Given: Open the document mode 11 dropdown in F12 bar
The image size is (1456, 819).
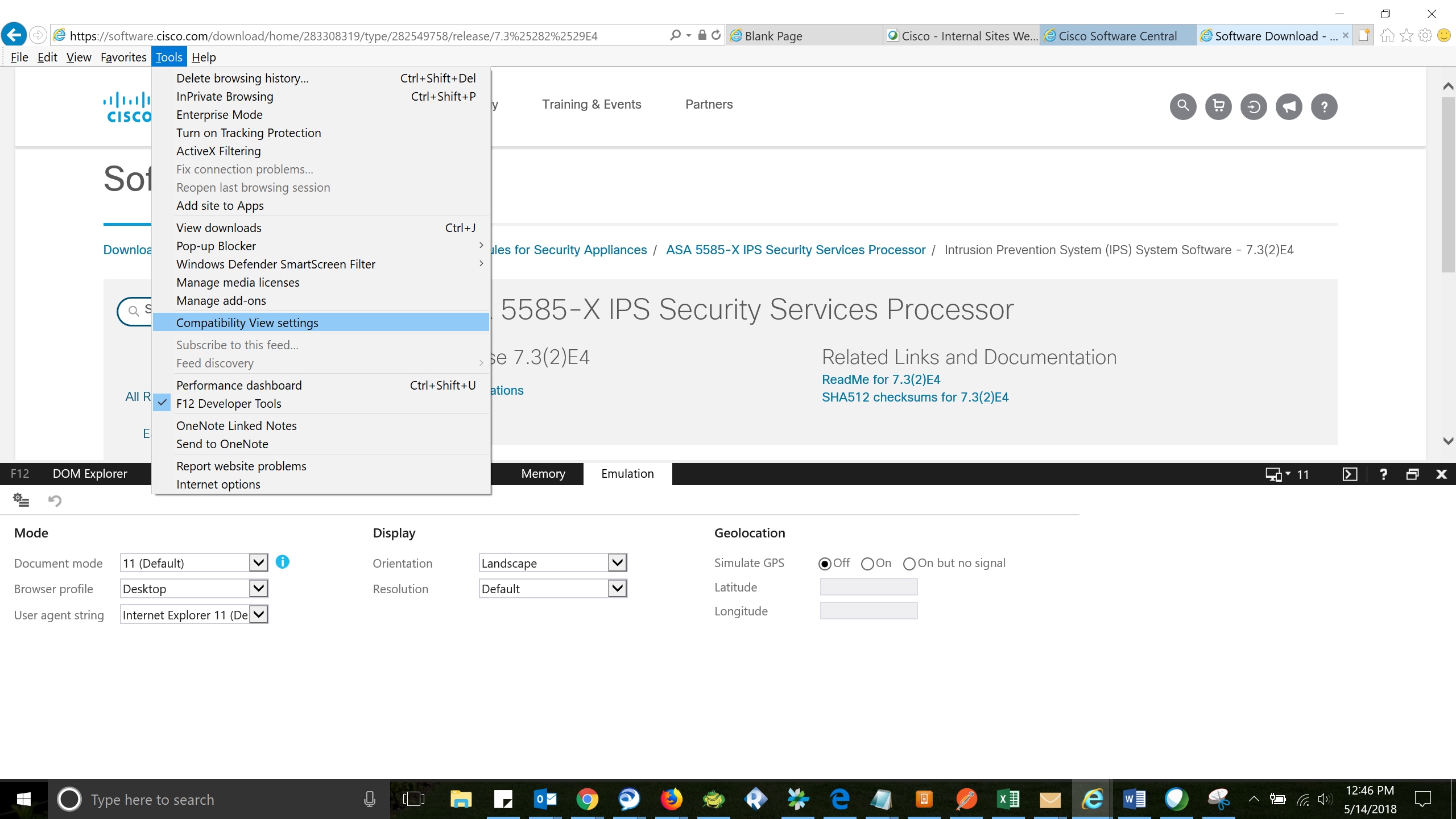Looking at the screenshot, I should [1288, 474].
